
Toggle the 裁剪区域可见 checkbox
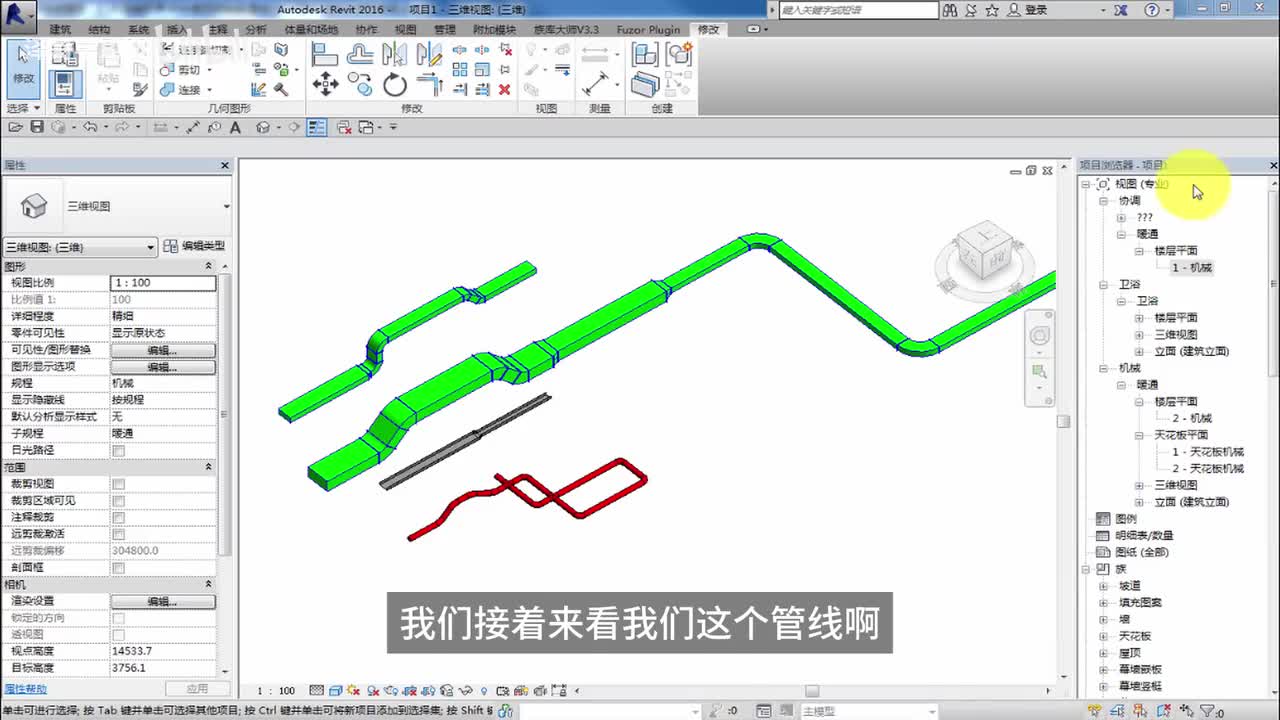click(119, 501)
